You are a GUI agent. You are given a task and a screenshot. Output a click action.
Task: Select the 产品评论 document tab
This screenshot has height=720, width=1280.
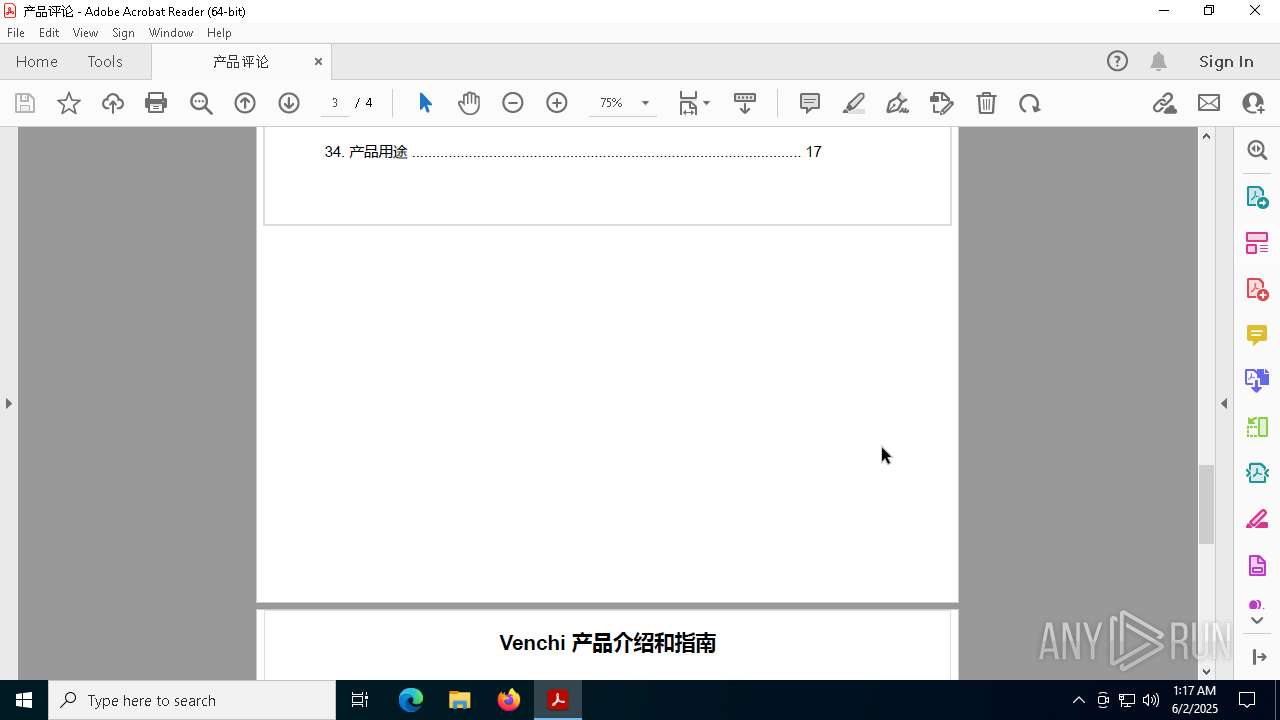click(x=241, y=61)
